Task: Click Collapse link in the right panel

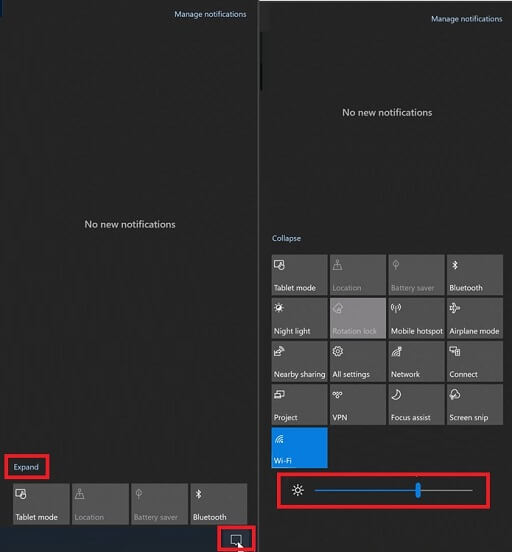Action: click(x=286, y=238)
